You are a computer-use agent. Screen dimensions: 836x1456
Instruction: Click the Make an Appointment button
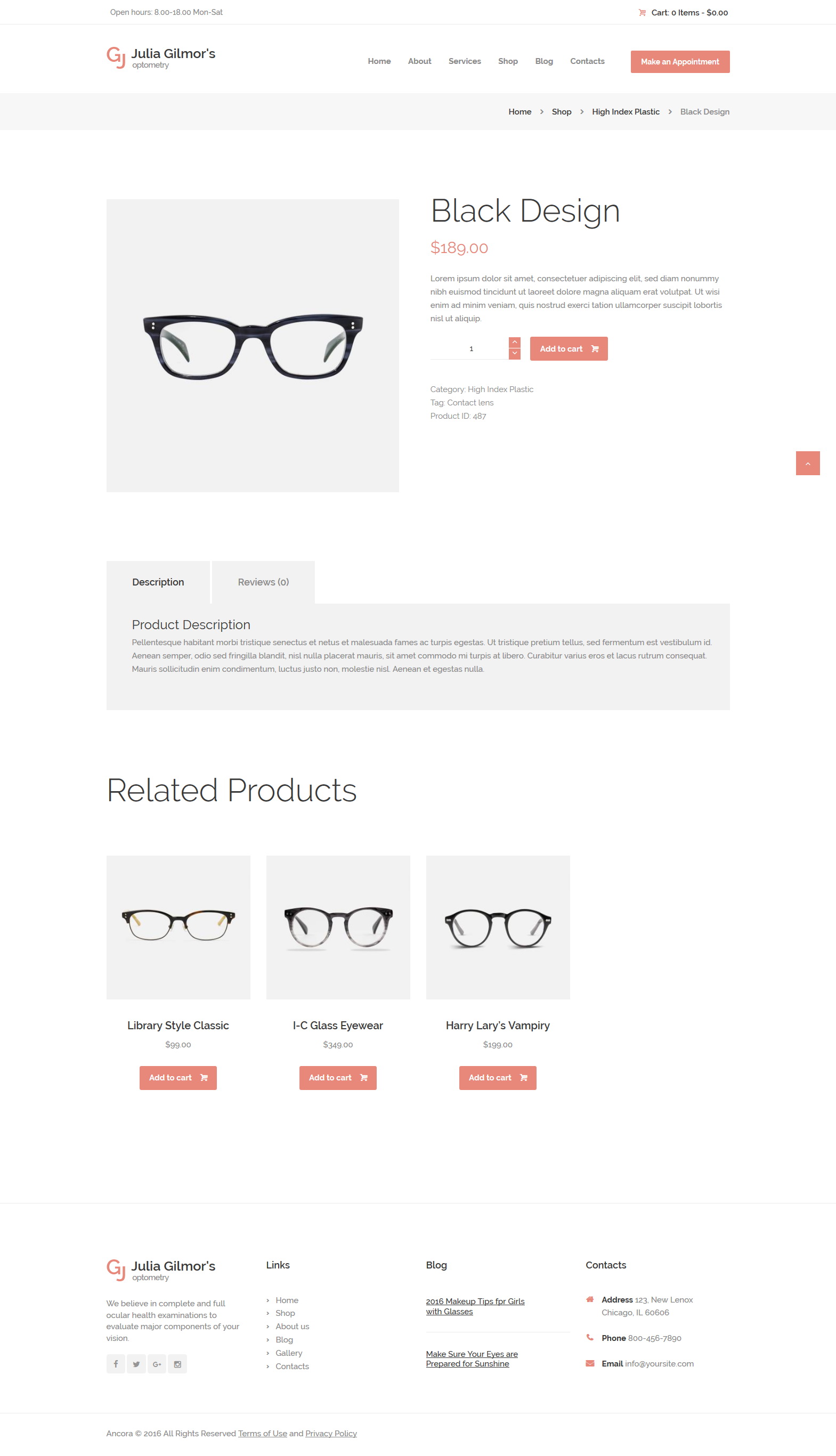coord(680,61)
